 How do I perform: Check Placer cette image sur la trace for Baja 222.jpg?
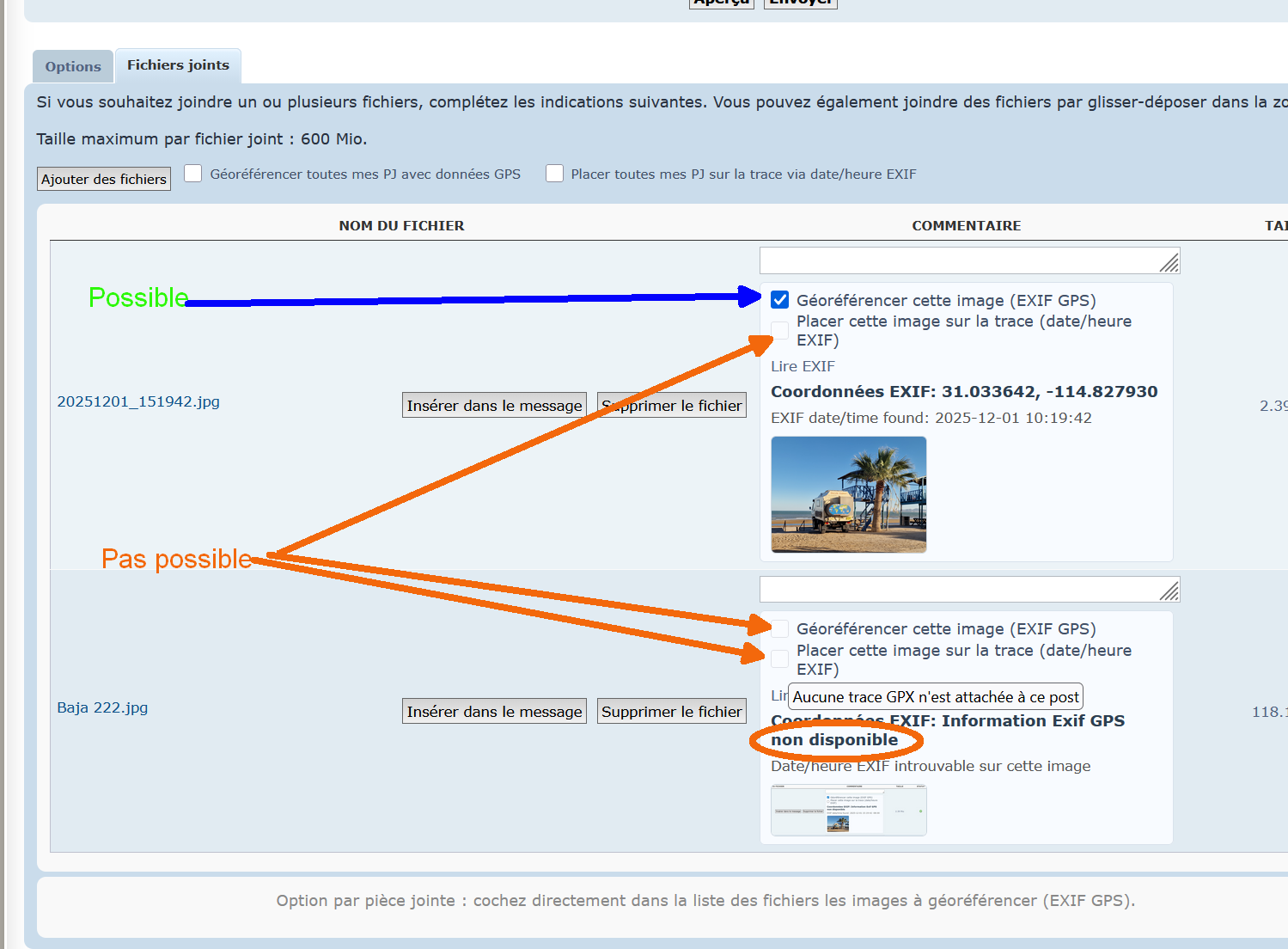click(x=780, y=658)
